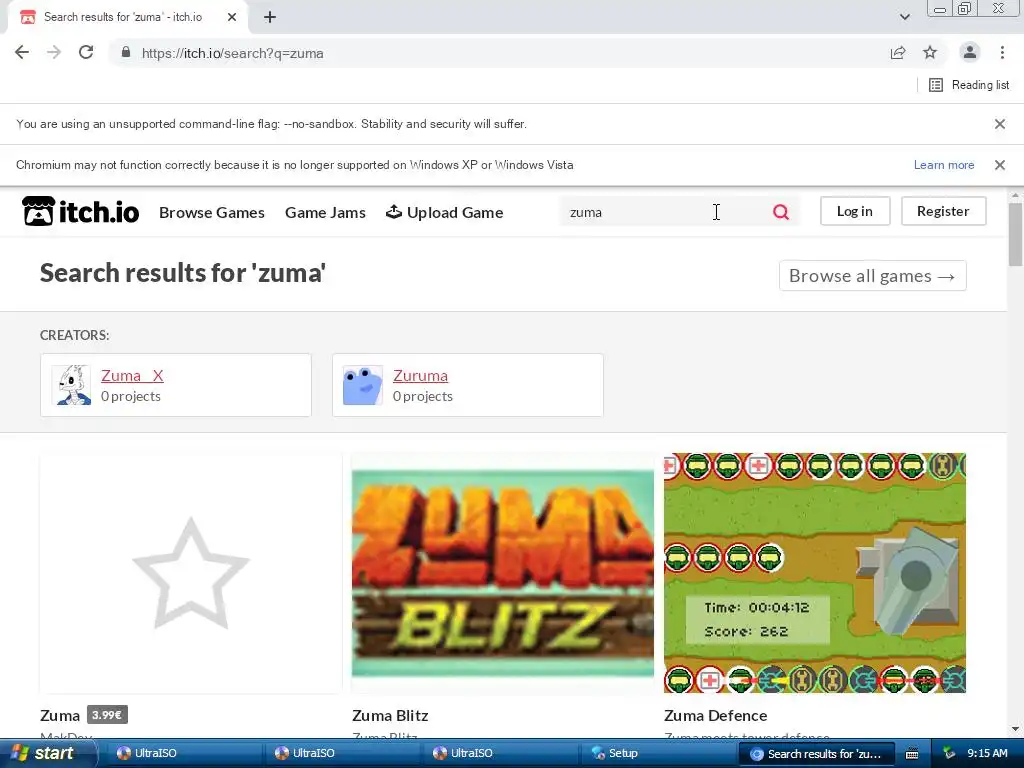Click the Log in button
The width and height of the screenshot is (1024, 768).
pos(855,211)
